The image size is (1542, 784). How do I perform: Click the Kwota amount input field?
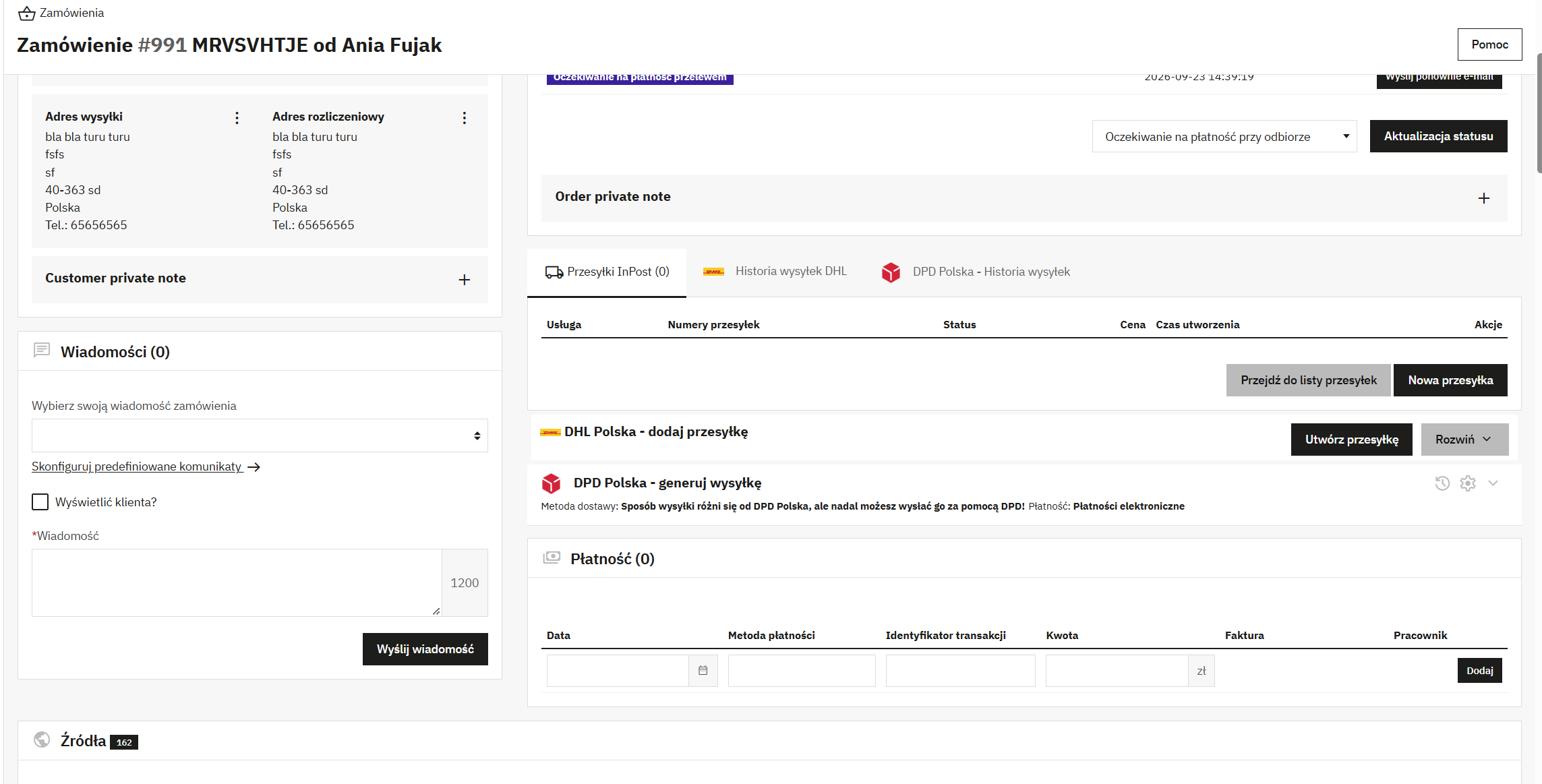pyautogui.click(x=1117, y=671)
